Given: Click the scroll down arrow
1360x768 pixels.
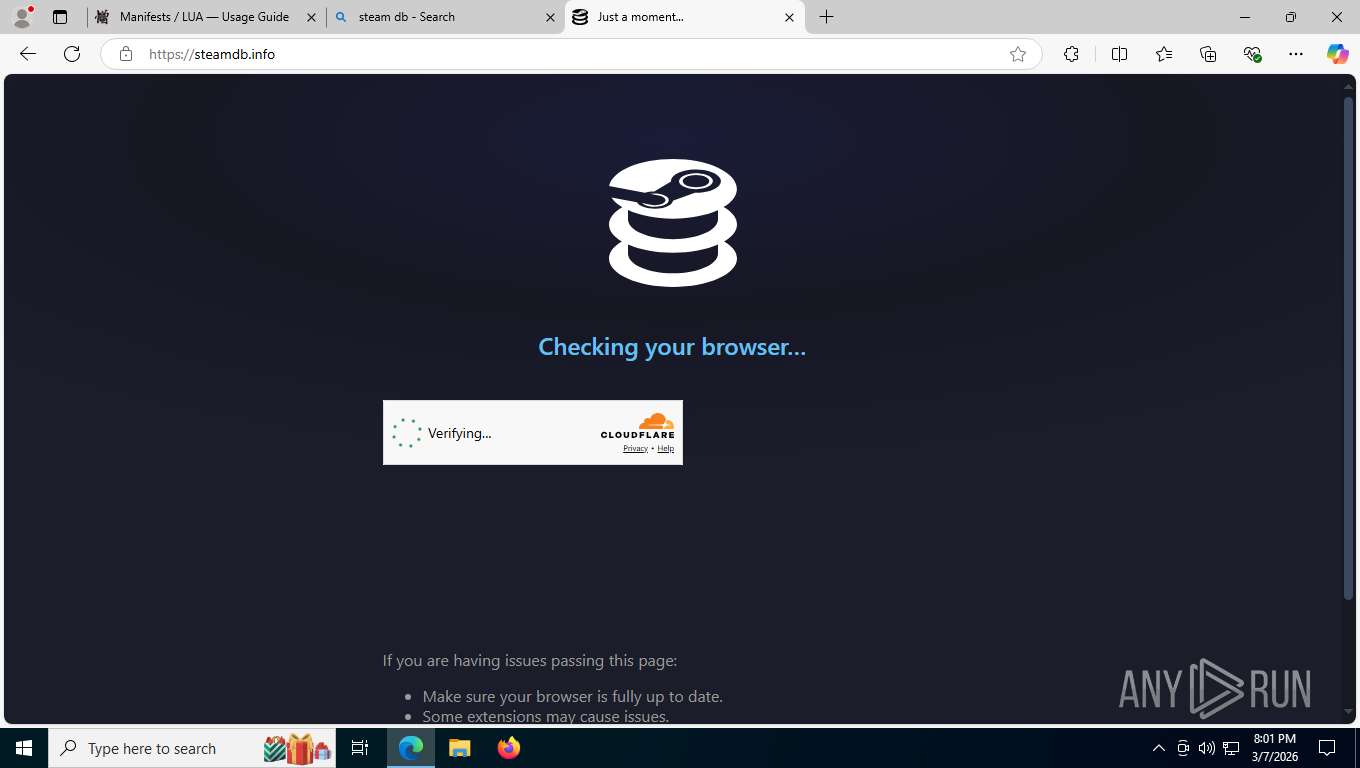Looking at the screenshot, I should 1348,712.
